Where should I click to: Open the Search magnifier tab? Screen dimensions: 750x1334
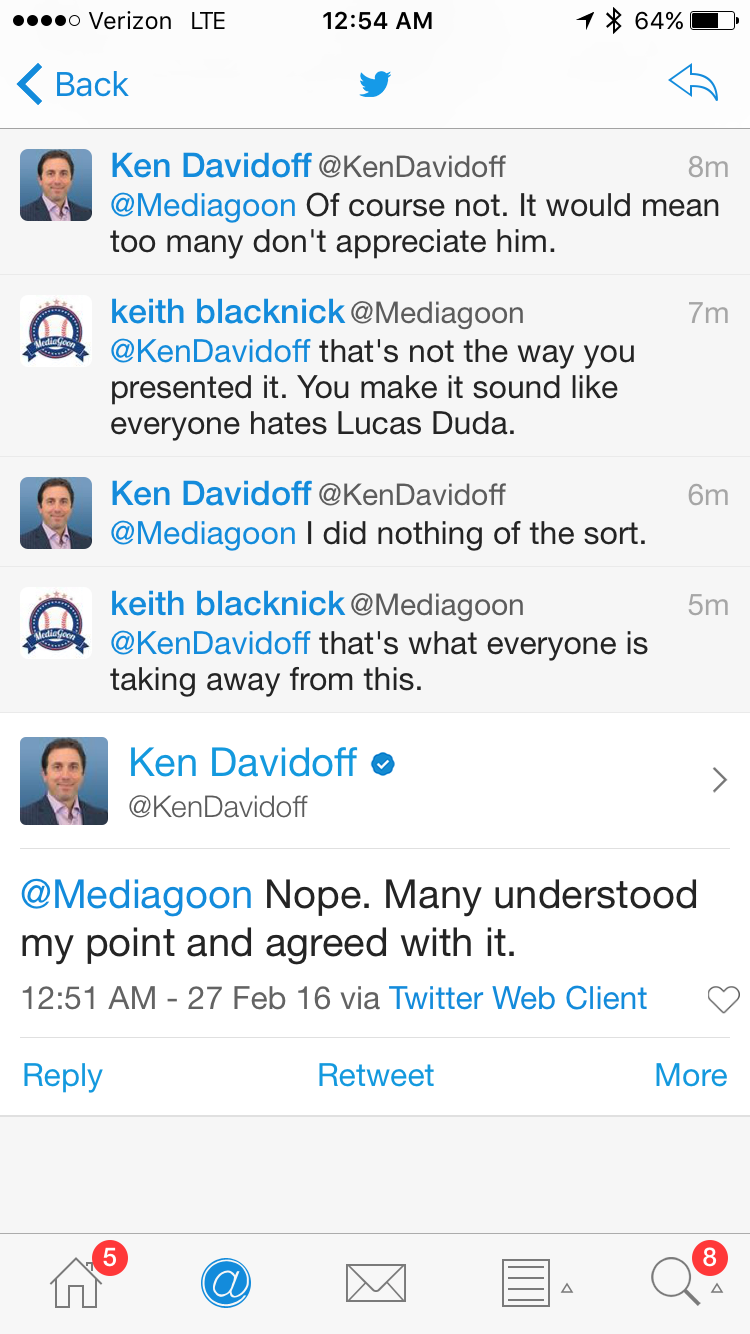coord(675,1282)
